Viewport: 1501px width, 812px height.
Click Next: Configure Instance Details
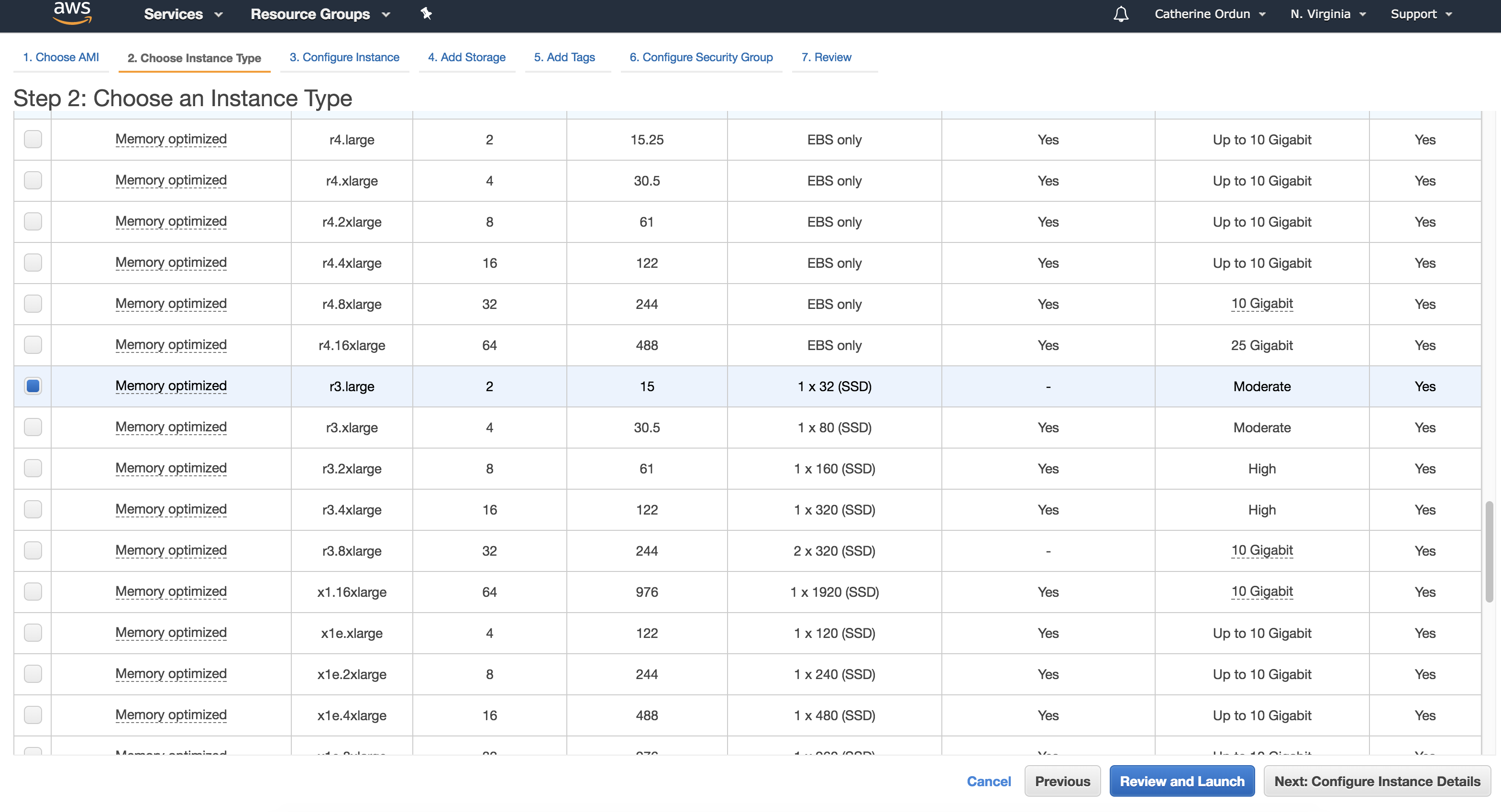point(1376,781)
